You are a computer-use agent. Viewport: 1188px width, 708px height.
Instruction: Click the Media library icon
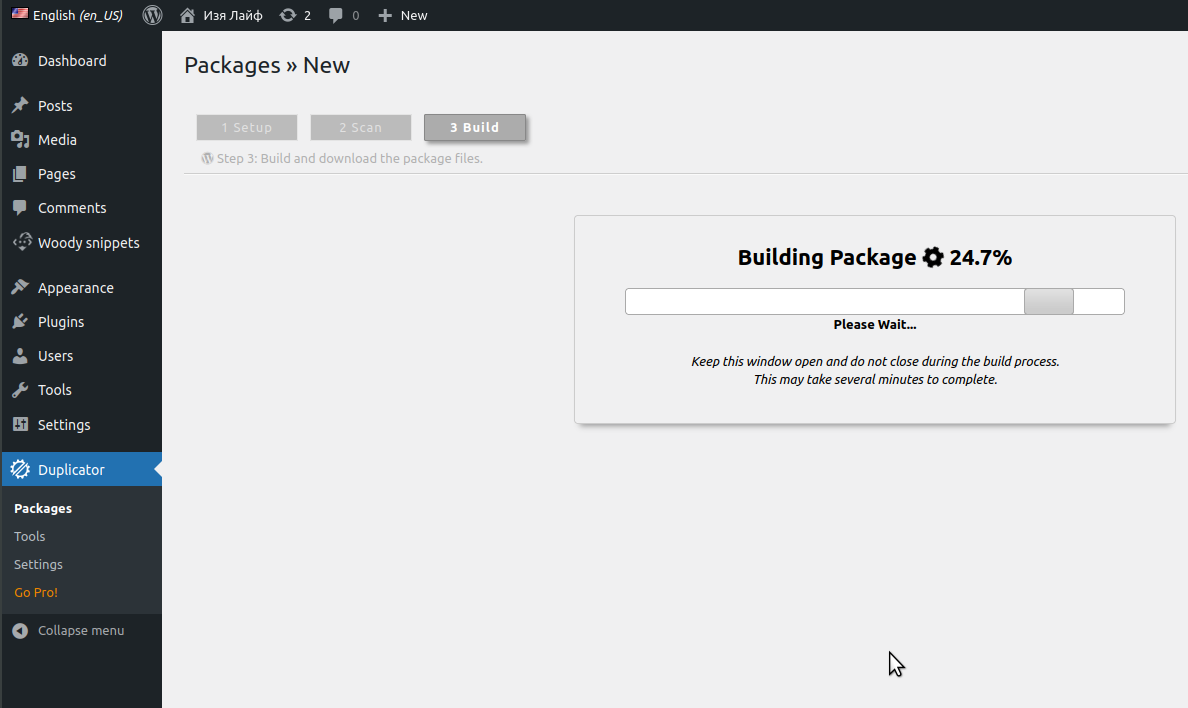click(20, 139)
